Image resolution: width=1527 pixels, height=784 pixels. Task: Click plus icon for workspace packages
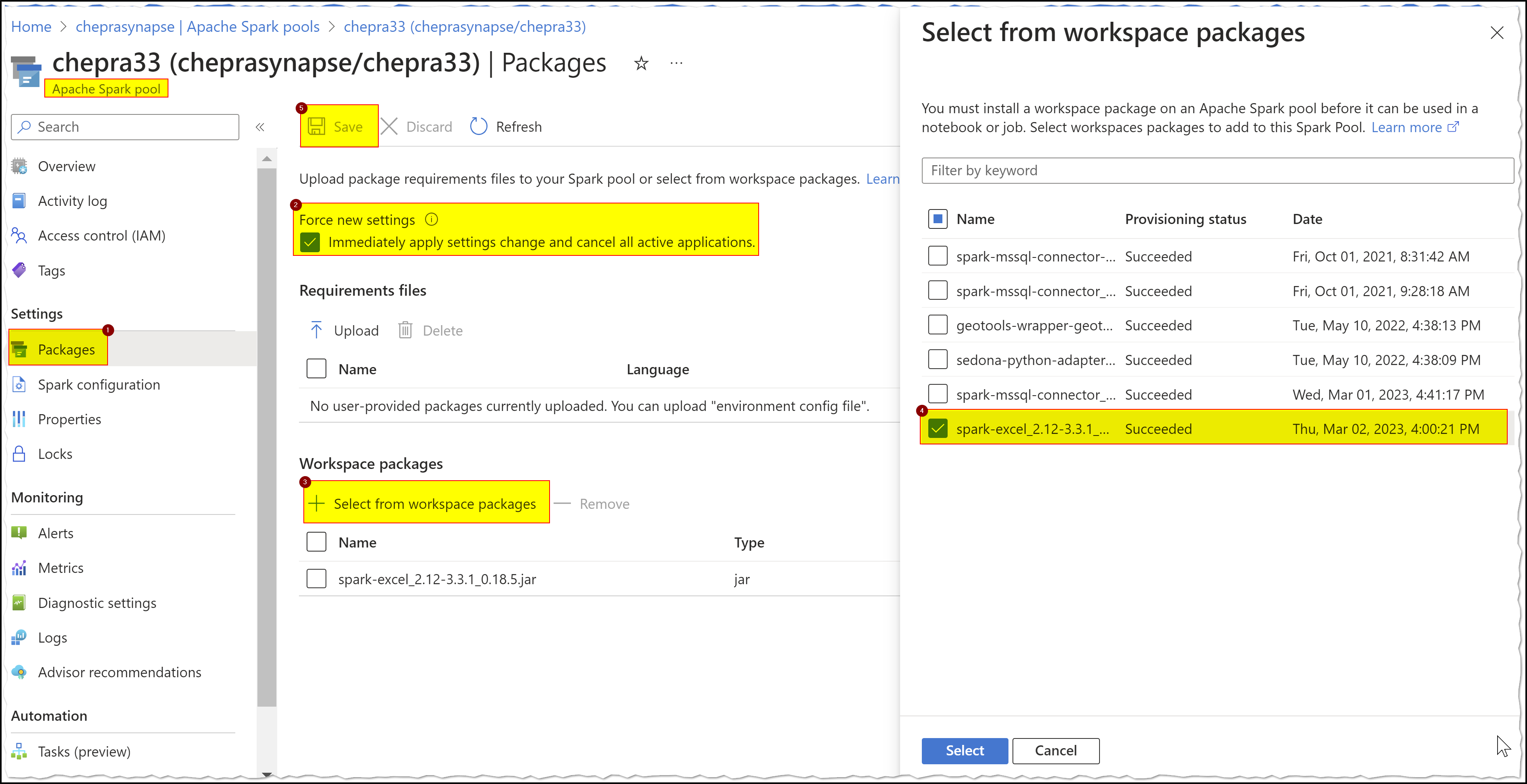click(x=317, y=503)
